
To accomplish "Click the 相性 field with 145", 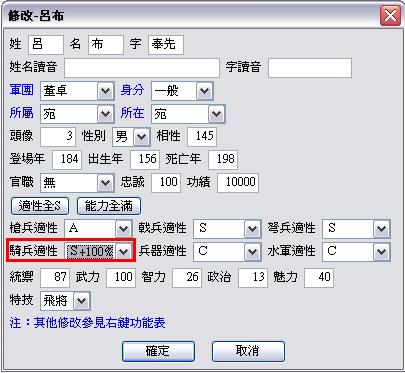I will pos(202,137).
